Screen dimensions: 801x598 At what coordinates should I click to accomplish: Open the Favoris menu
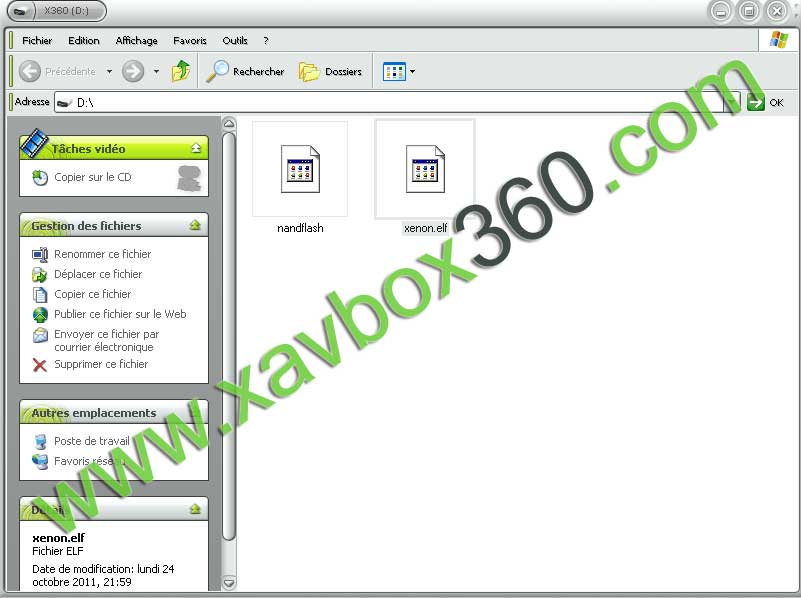coord(190,40)
